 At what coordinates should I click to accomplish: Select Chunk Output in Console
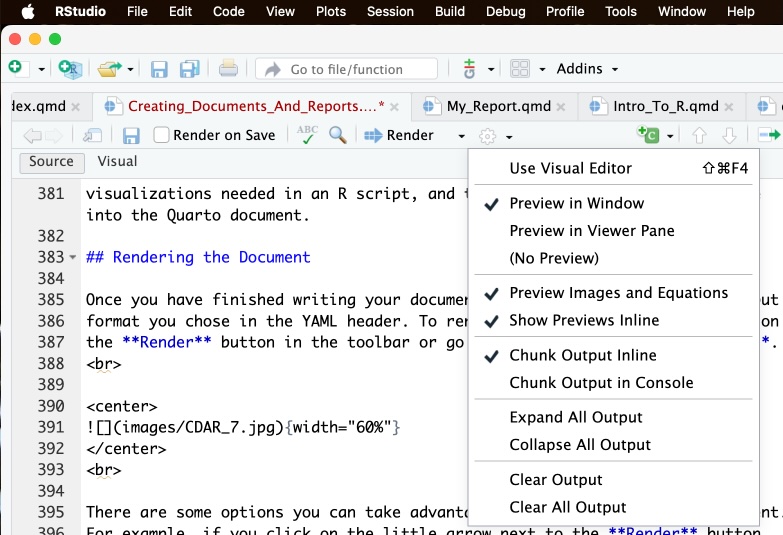(x=601, y=383)
